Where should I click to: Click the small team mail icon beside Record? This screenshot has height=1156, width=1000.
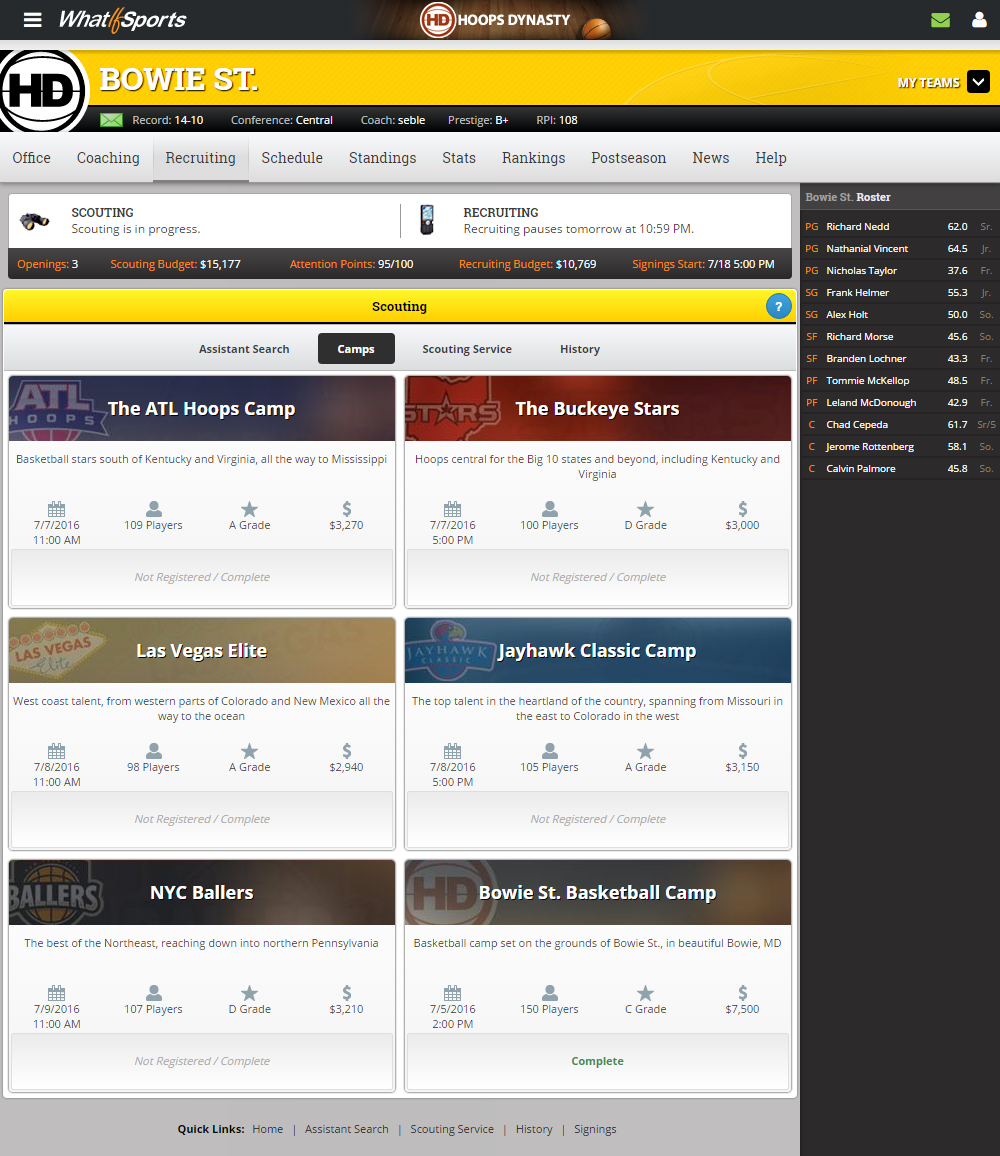point(111,120)
